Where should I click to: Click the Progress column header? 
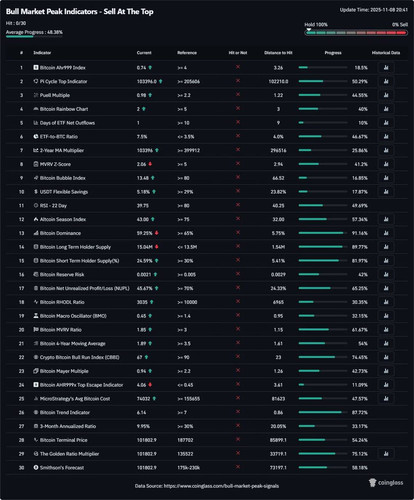(x=333, y=53)
